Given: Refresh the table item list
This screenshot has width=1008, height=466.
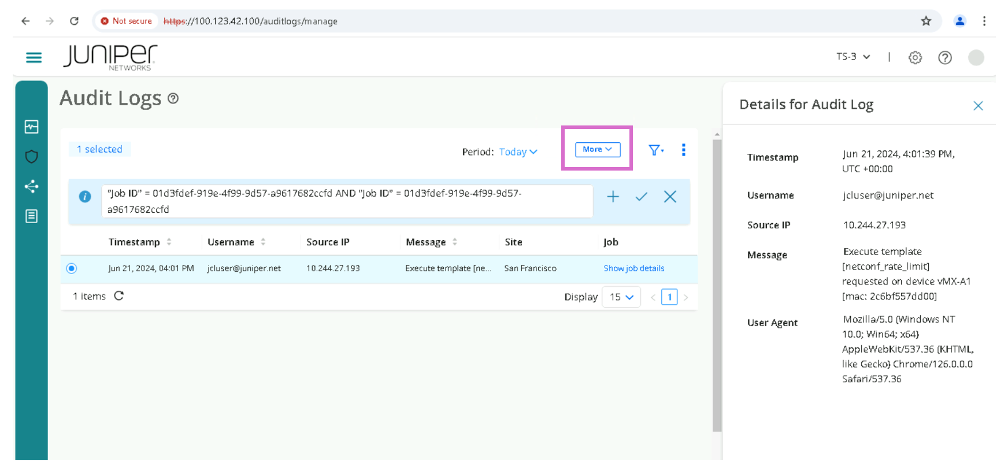Looking at the screenshot, I should coord(119,296).
